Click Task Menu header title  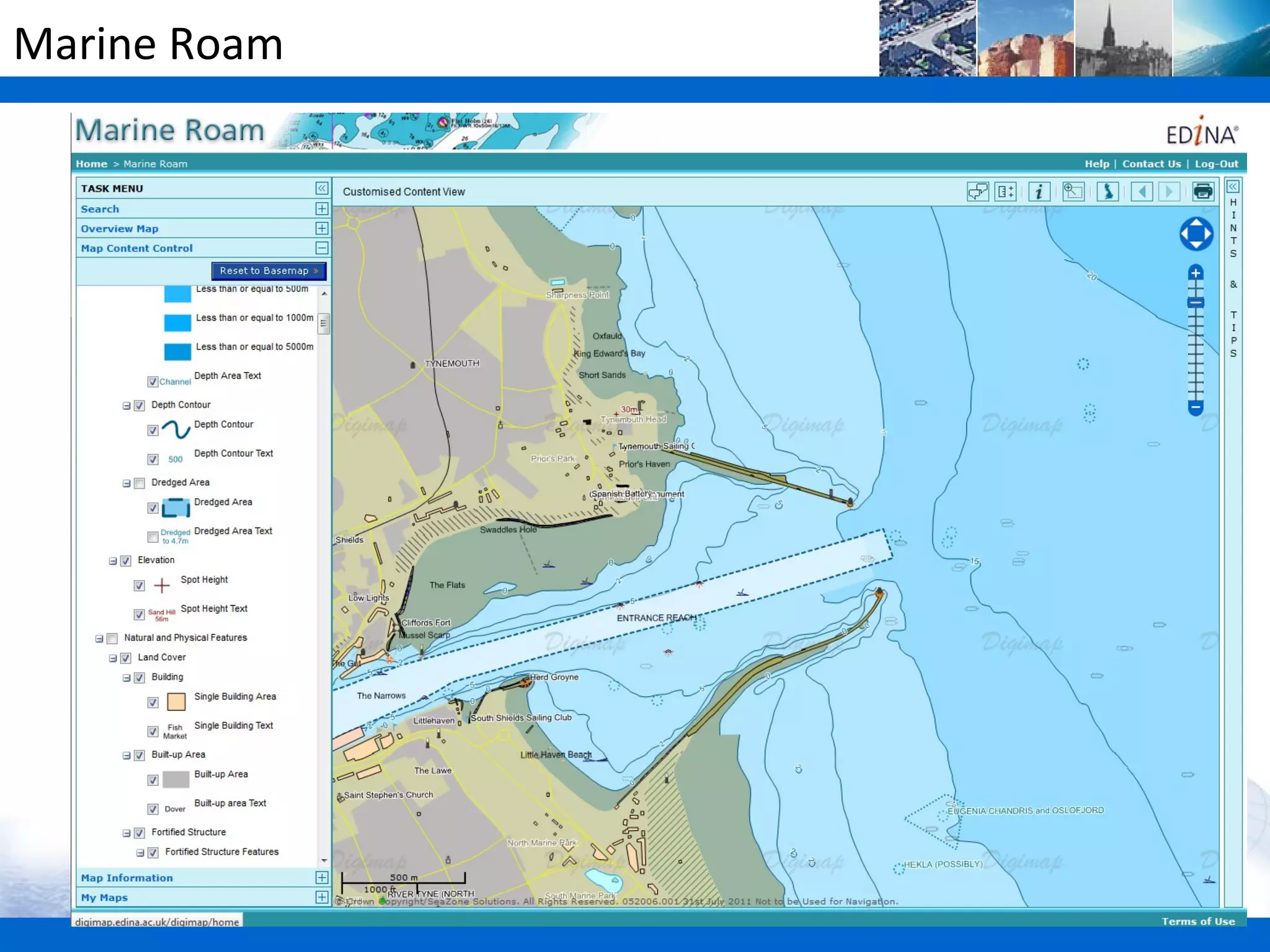[112, 188]
